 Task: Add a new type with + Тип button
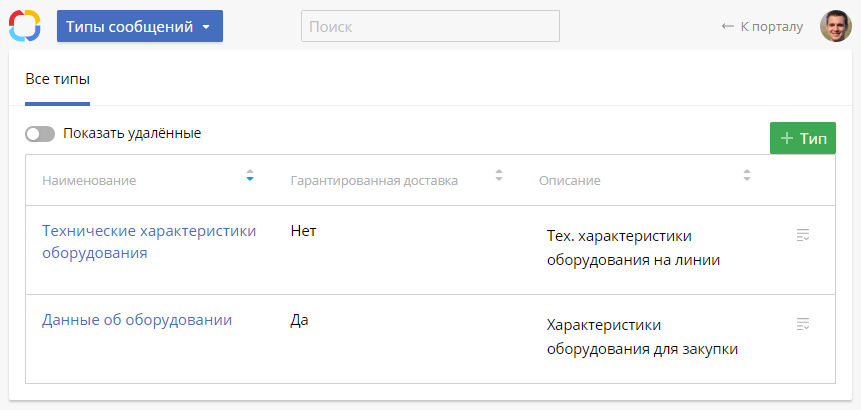pyautogui.click(x=803, y=138)
